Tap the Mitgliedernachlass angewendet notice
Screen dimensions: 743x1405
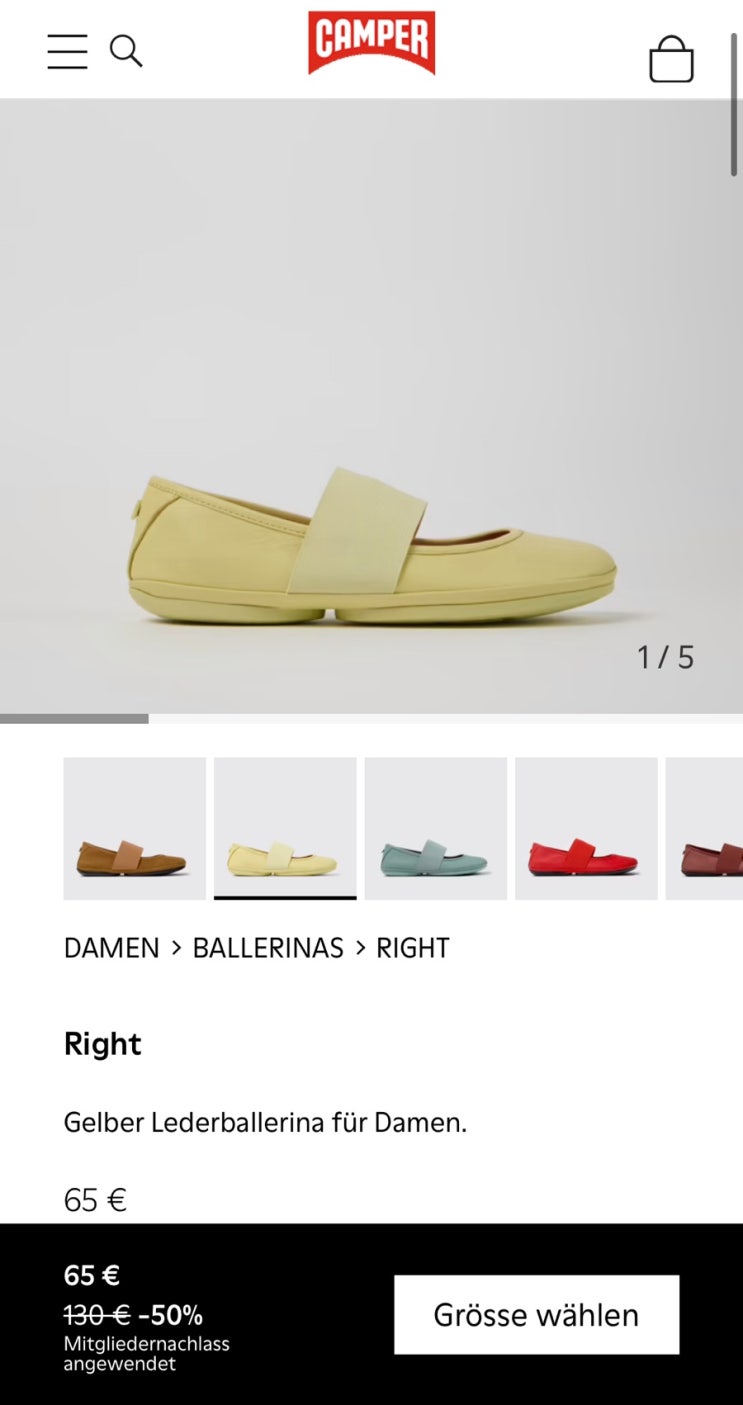click(x=147, y=1354)
